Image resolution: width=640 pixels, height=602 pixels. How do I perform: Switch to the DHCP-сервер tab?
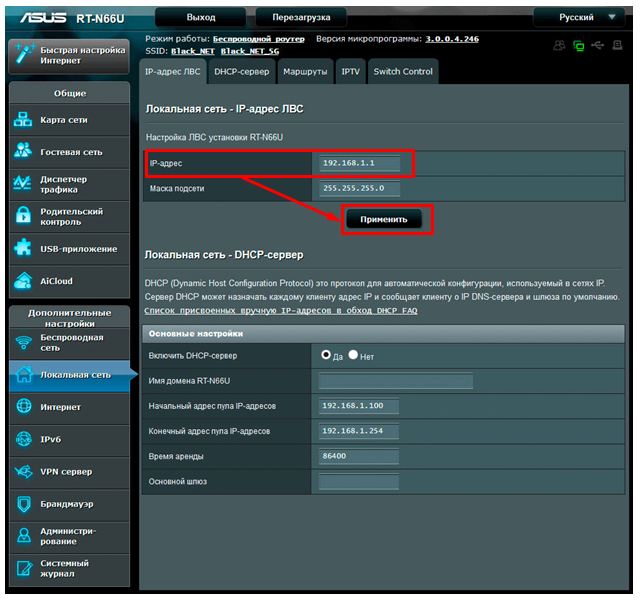pyautogui.click(x=242, y=71)
